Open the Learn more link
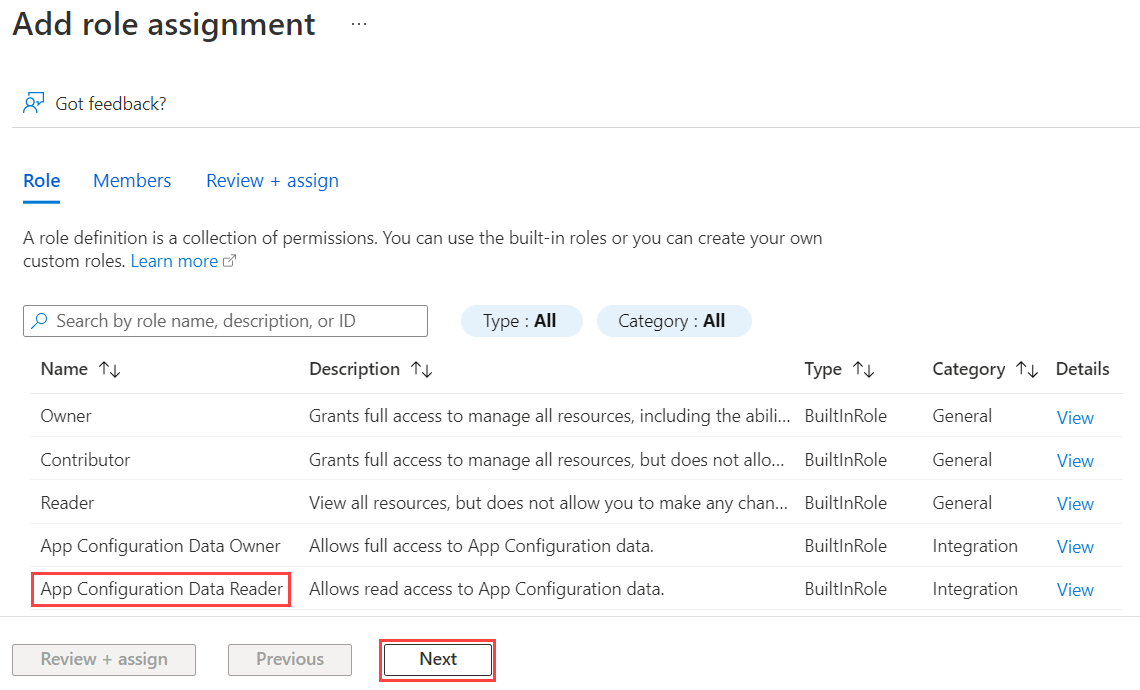The width and height of the screenshot is (1140, 690). [174, 260]
